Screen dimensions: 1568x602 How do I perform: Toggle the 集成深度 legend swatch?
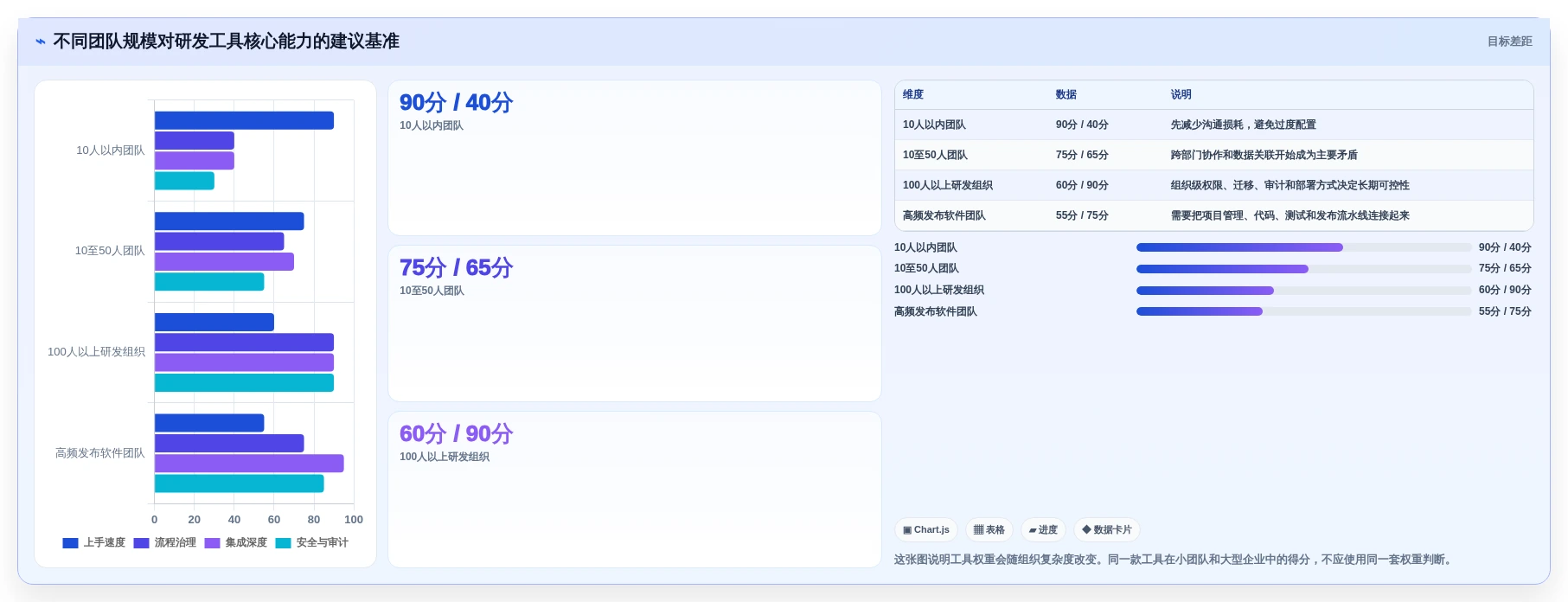coord(212,543)
